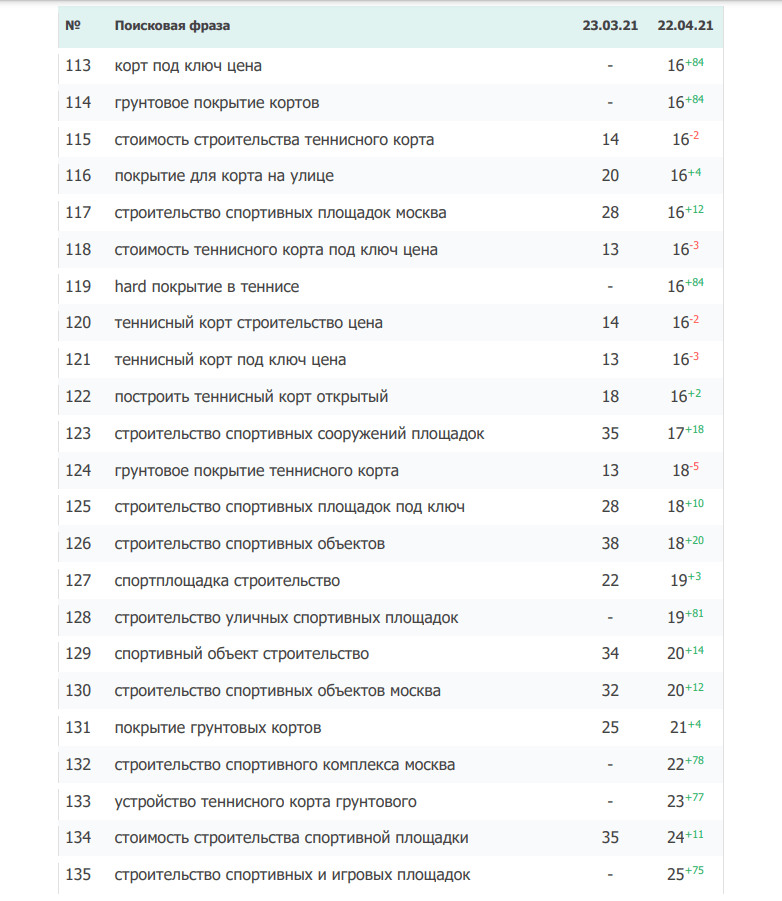
Task: Select phrase 'спортивный объект строительство'
Action: pos(241,654)
